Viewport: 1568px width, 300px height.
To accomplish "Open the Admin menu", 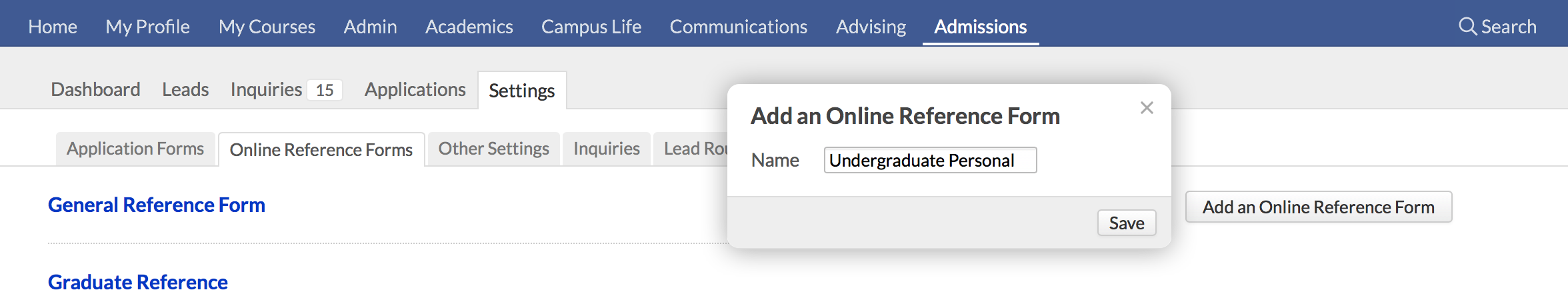I will [370, 27].
